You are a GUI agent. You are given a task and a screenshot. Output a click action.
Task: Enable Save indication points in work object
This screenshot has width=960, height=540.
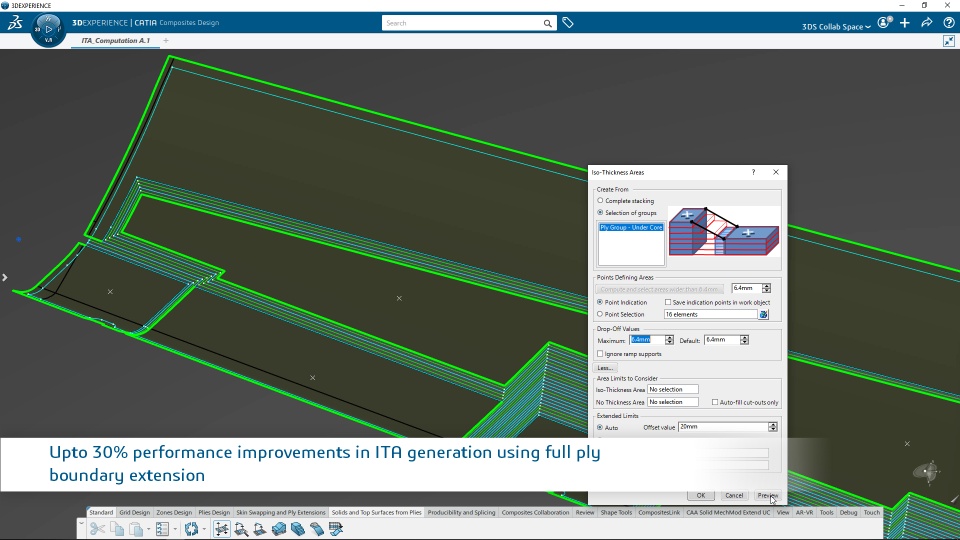(x=668, y=302)
